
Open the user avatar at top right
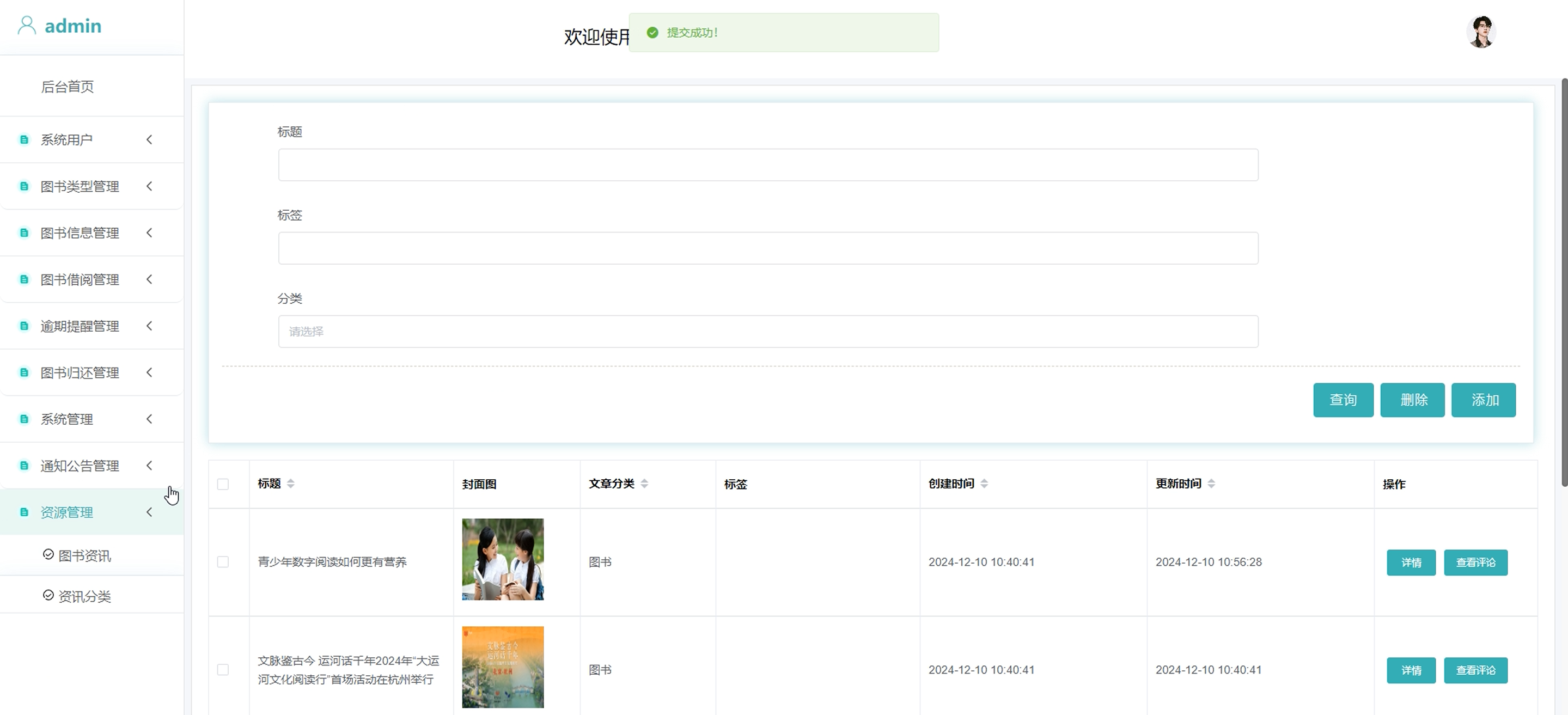point(1480,32)
